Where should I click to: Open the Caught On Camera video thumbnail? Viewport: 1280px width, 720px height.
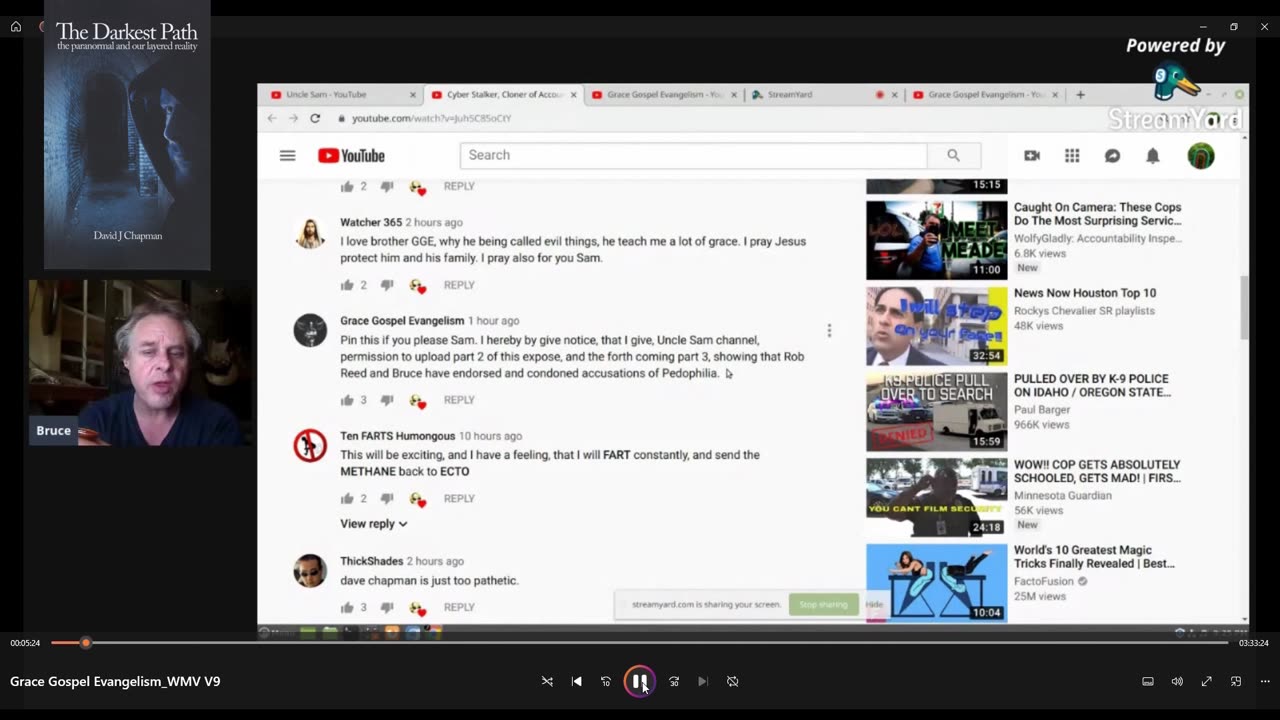(936, 240)
